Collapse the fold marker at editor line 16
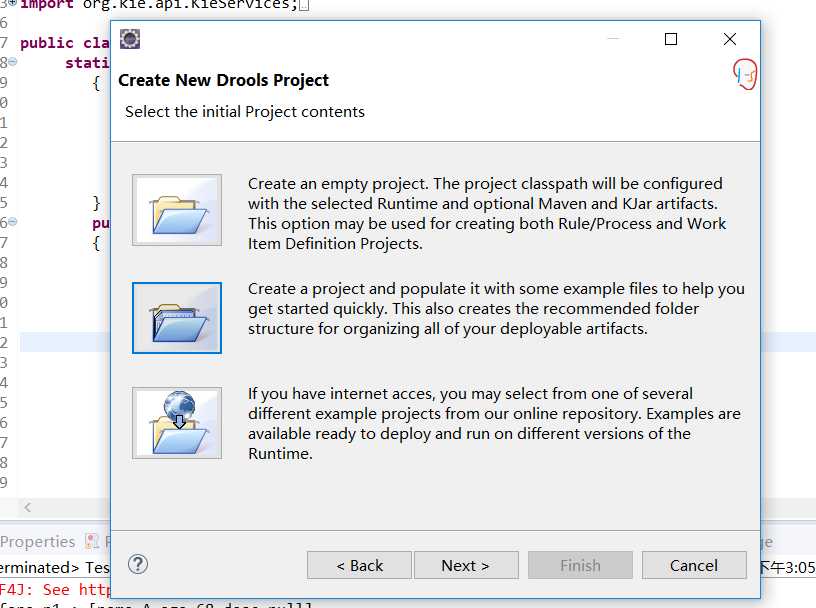816x608 pixels. [13, 222]
